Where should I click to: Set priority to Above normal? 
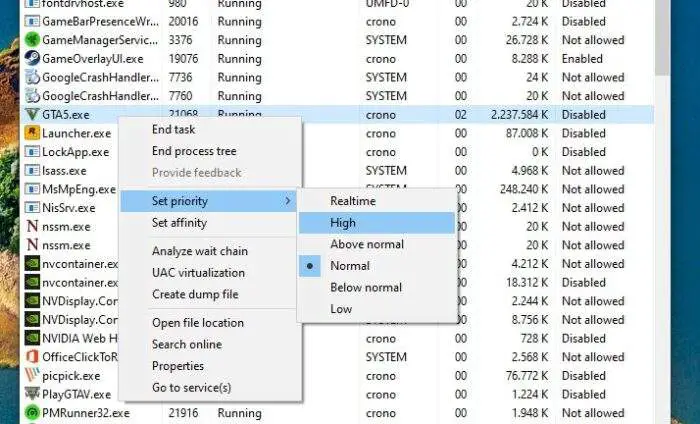[x=367, y=244]
